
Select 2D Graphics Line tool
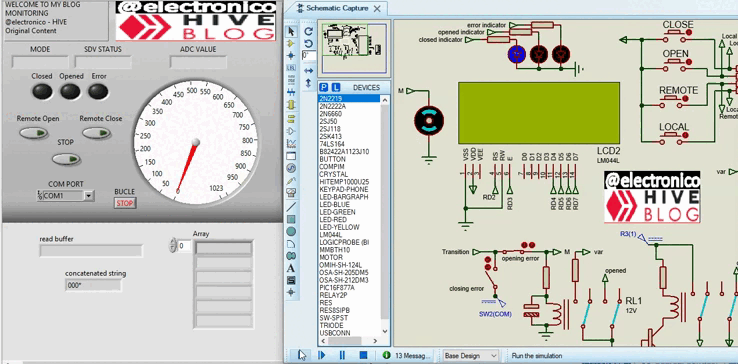pos(291,206)
